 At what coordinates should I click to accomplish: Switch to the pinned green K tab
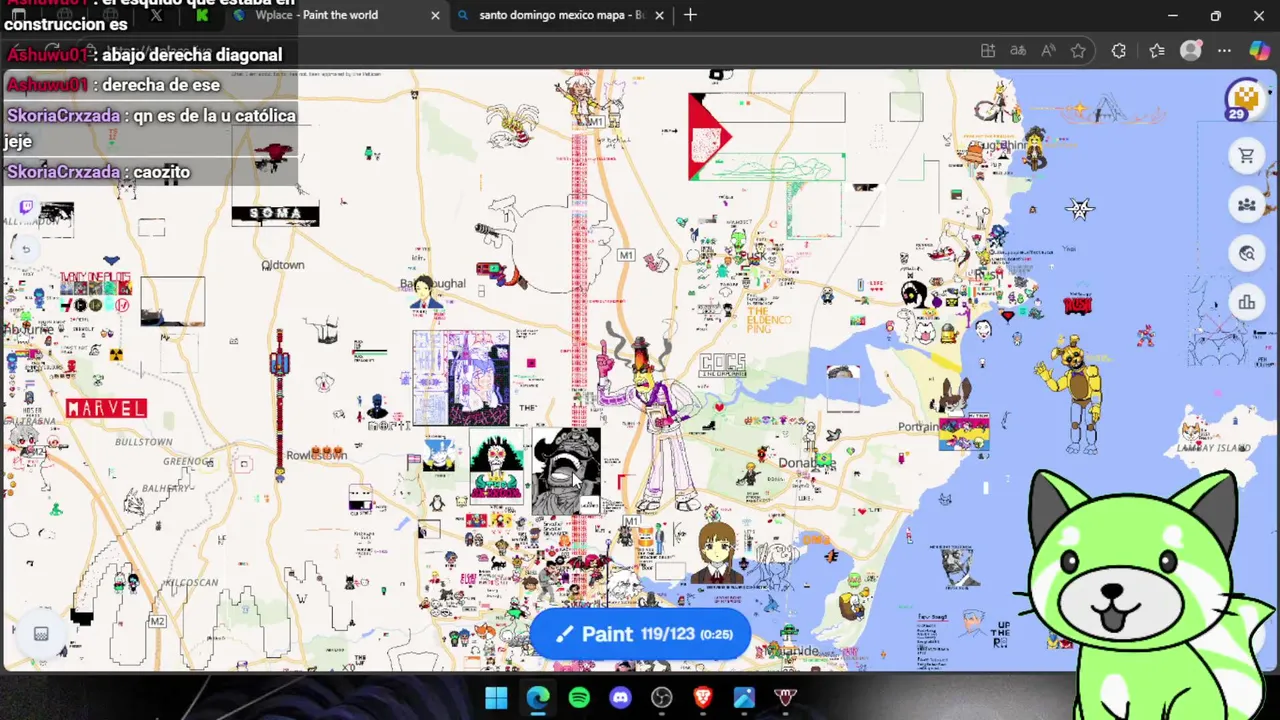[x=203, y=15]
